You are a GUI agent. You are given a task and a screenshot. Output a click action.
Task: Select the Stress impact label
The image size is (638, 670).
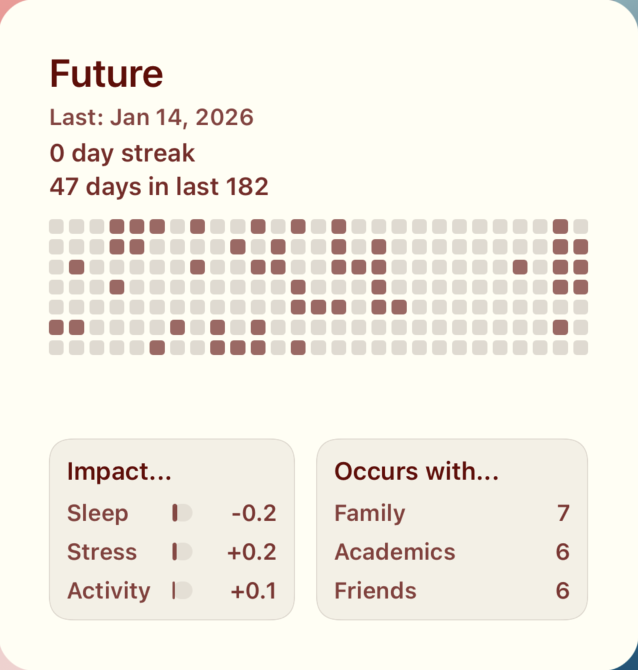coord(102,552)
